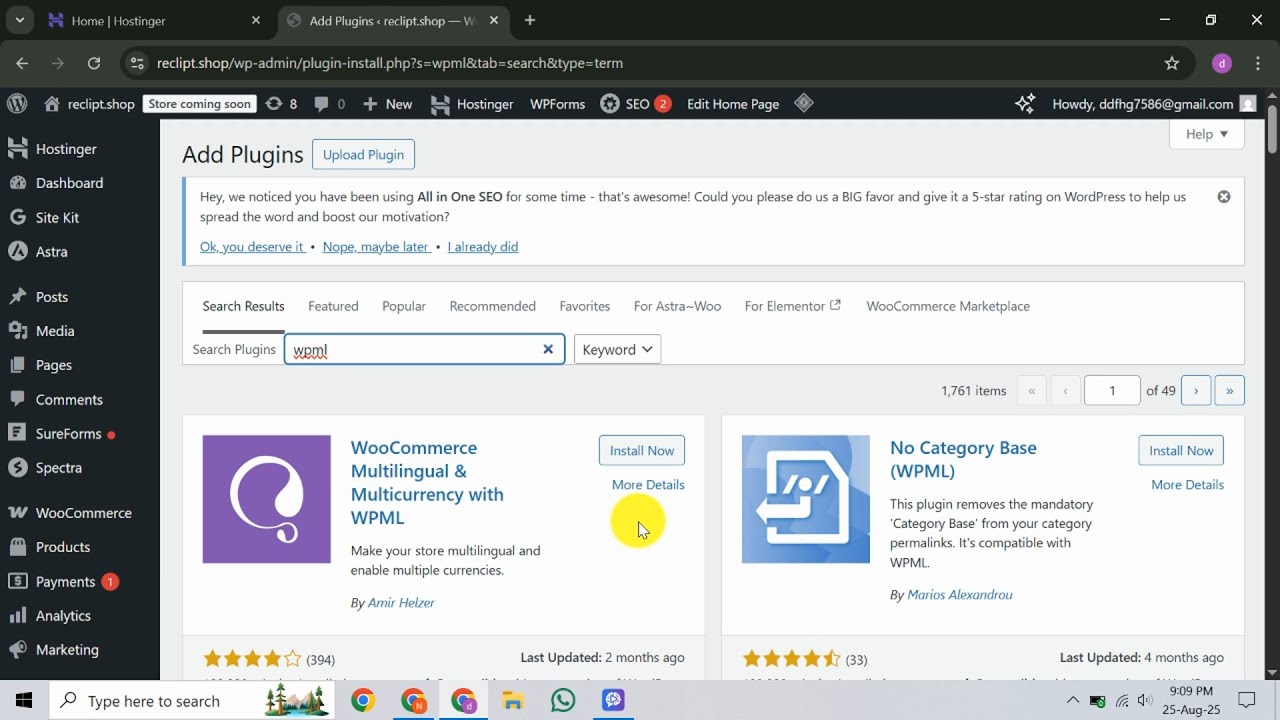The image size is (1280, 720).
Task: Open comments bubble in admin bar
Action: (329, 103)
